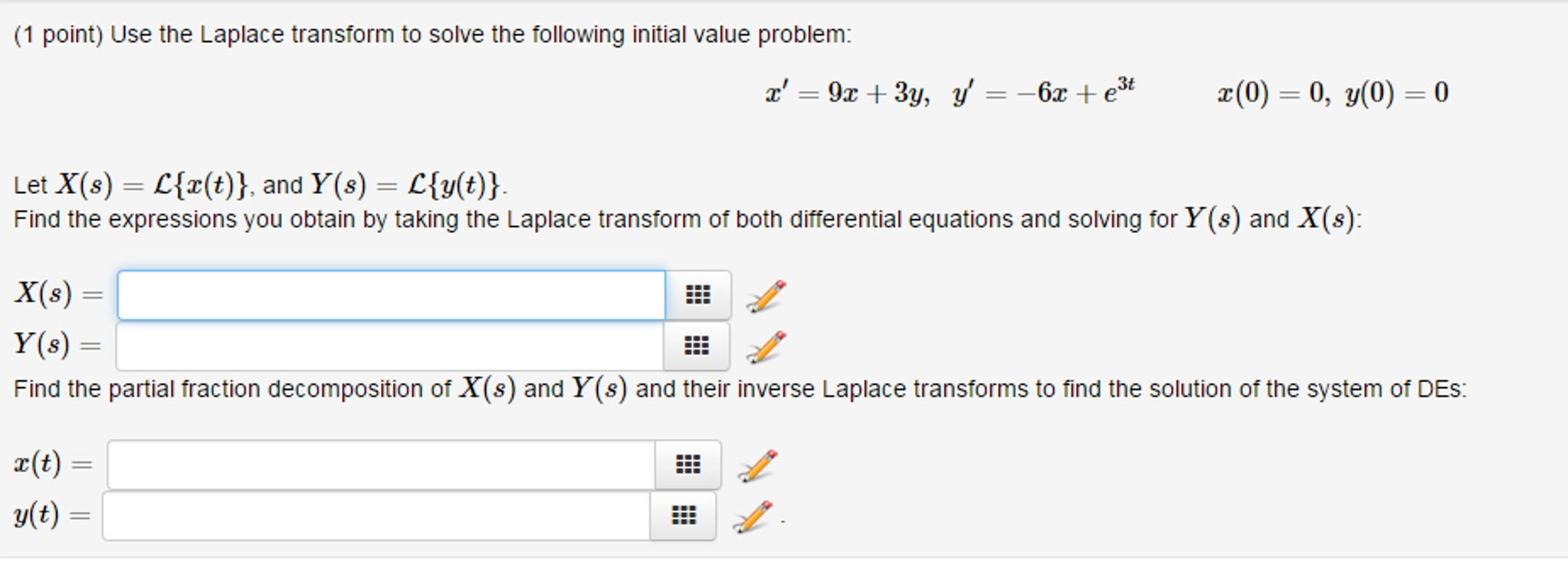
Task: Click the grid symbol icon next to X(s)
Action: pos(696,294)
